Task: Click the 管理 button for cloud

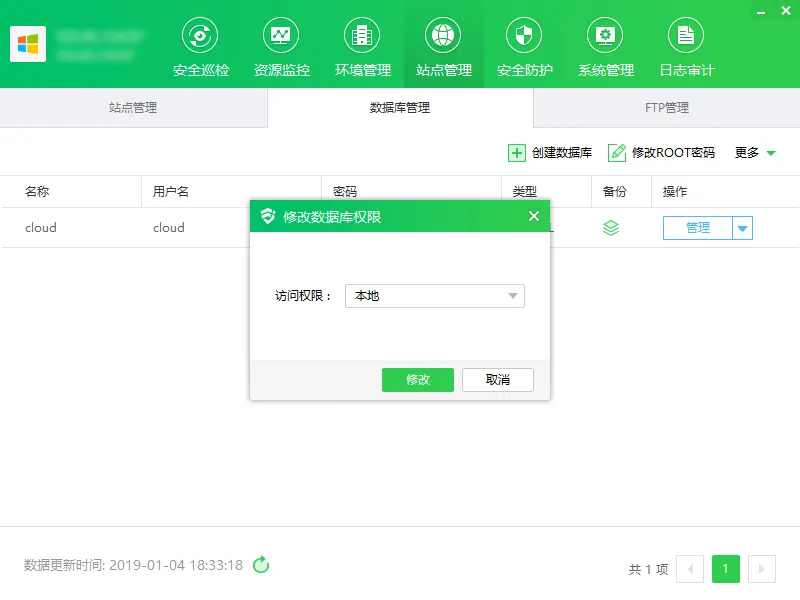Action: coord(697,228)
